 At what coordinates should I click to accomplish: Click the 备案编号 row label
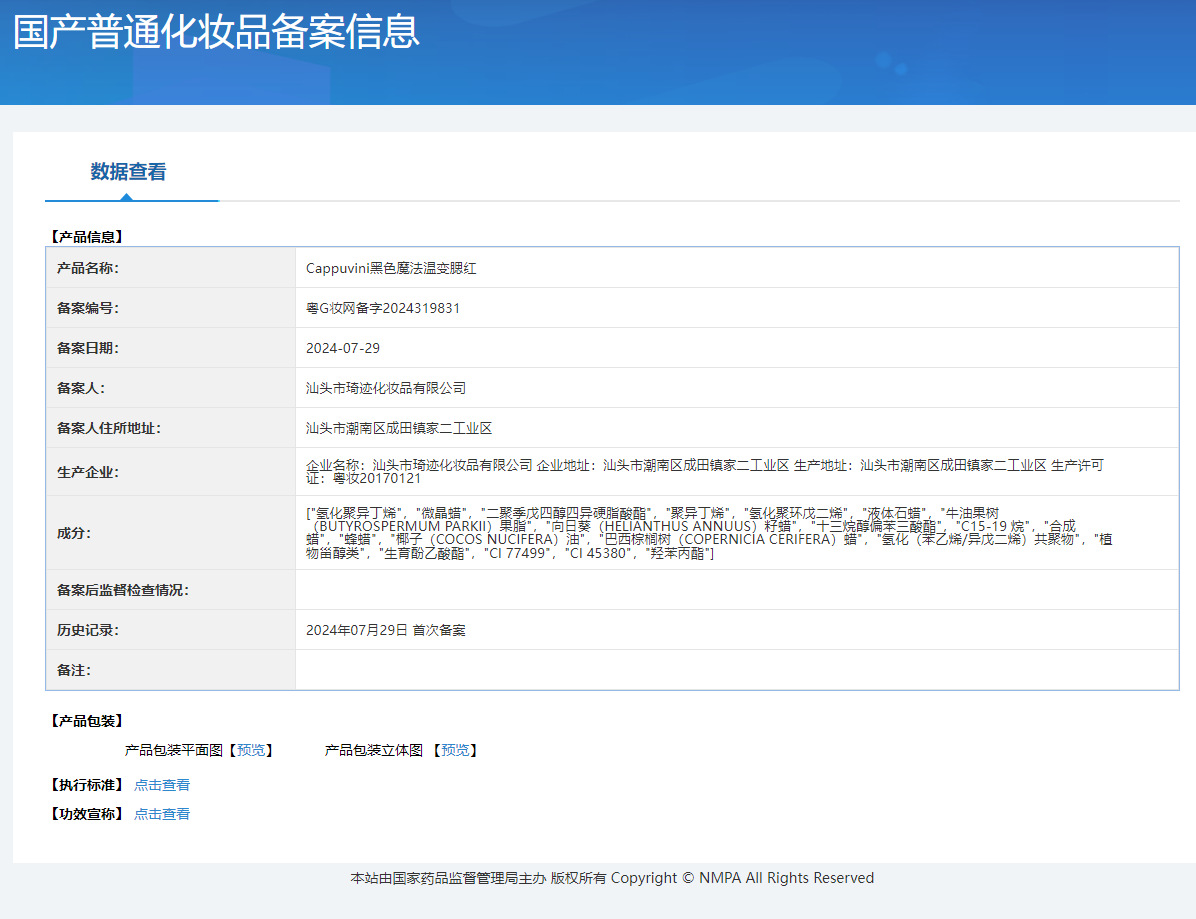tap(88, 308)
